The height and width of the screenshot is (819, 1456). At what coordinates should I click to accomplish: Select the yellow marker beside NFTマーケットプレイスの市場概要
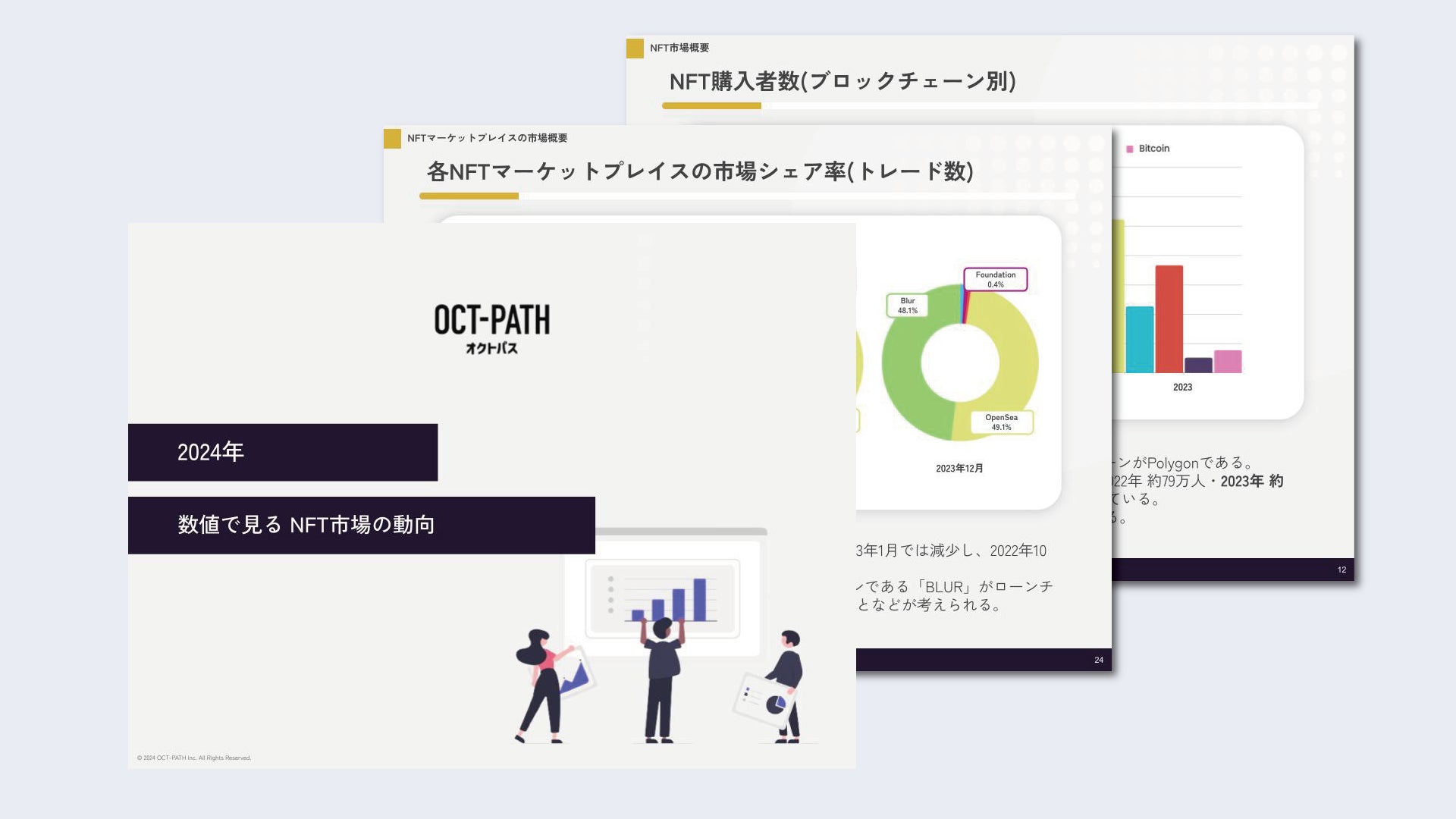click(391, 137)
